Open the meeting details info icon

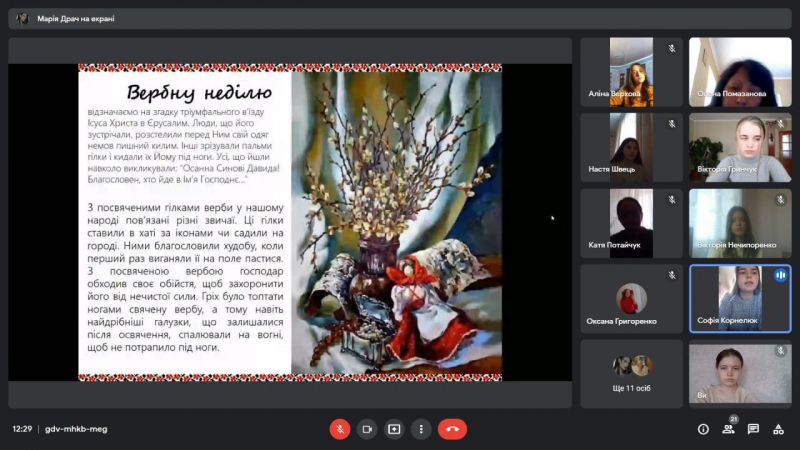coord(703,429)
